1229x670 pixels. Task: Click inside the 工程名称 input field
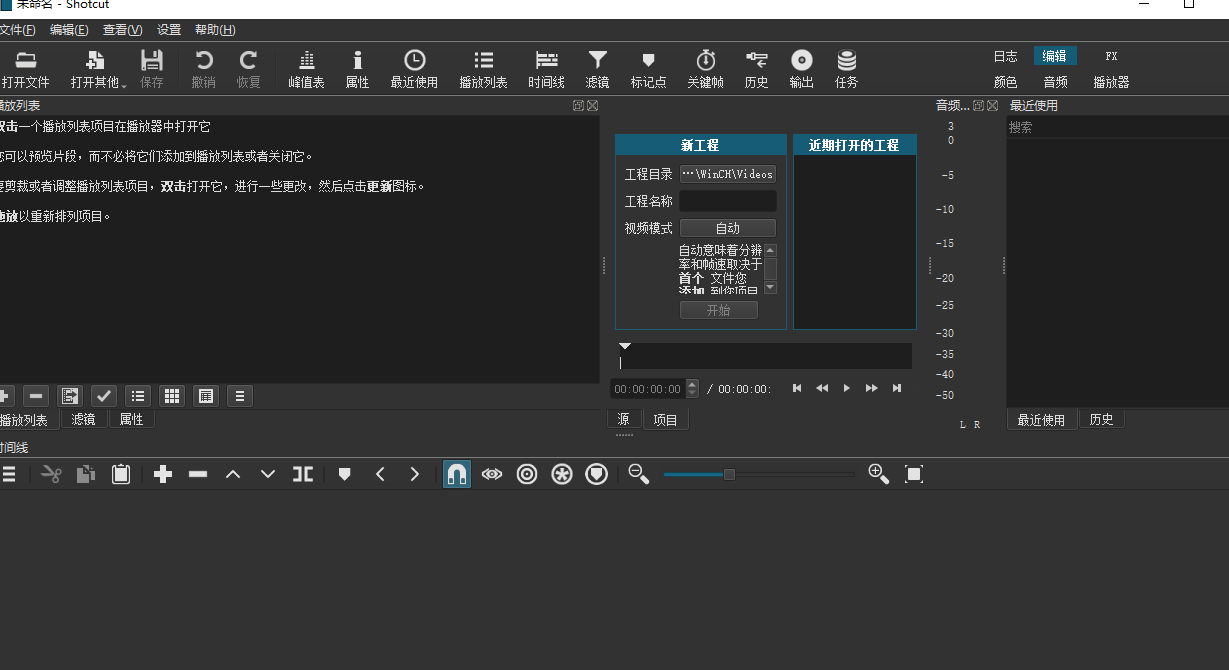(x=728, y=200)
